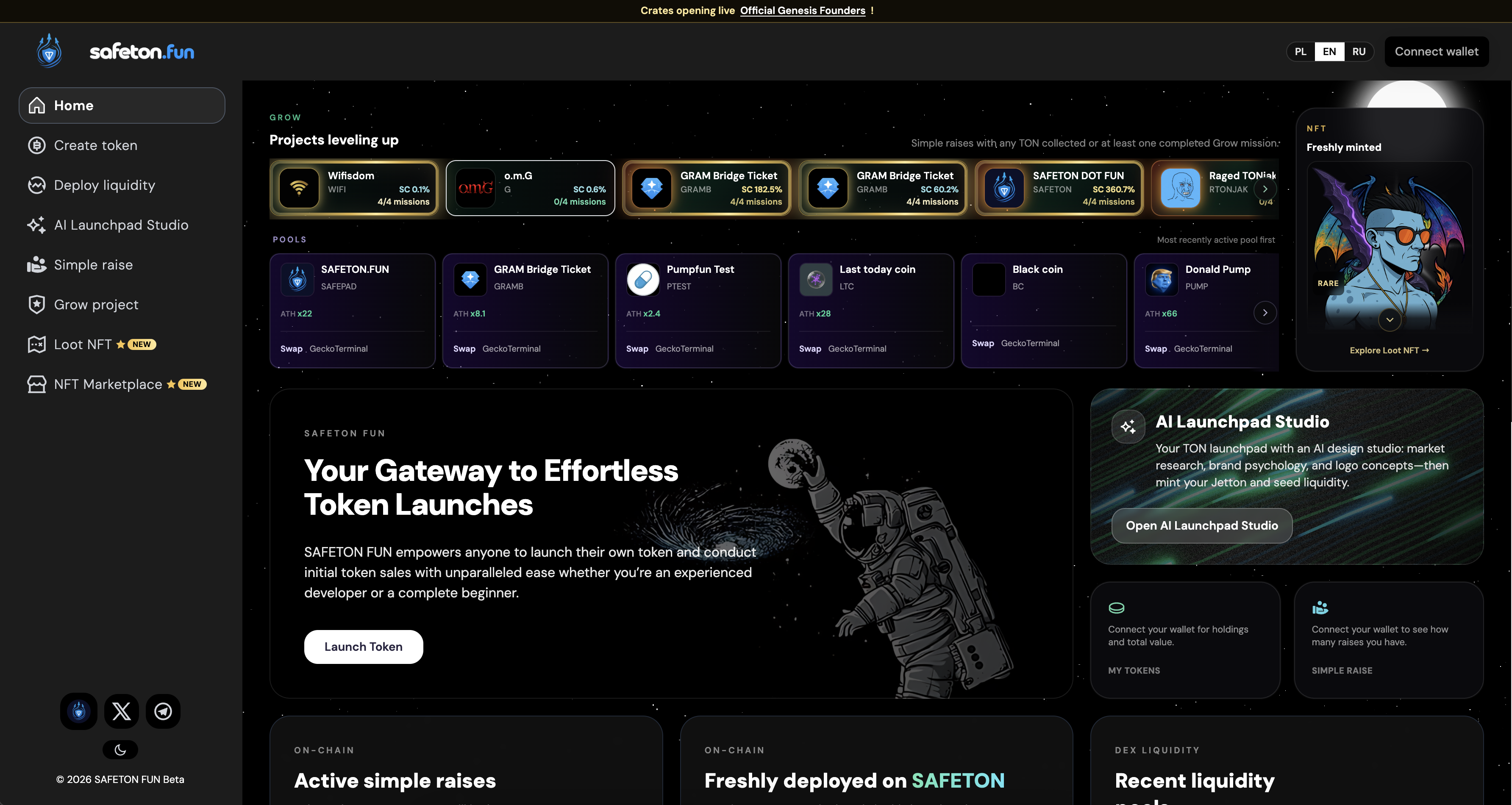Screen dimensions: 1512x805
Task: Follow the Official Genesis Founders link
Action: (x=802, y=11)
